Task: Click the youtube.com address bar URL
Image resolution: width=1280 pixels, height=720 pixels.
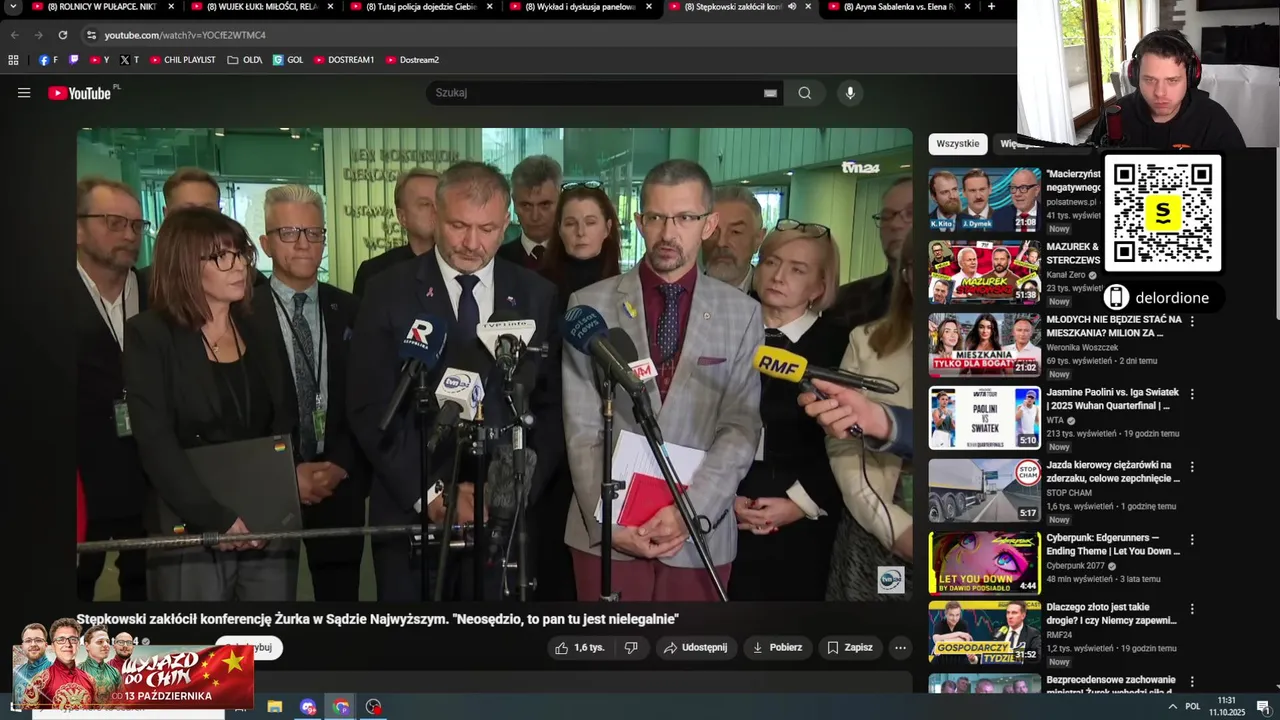Action: coord(185,35)
